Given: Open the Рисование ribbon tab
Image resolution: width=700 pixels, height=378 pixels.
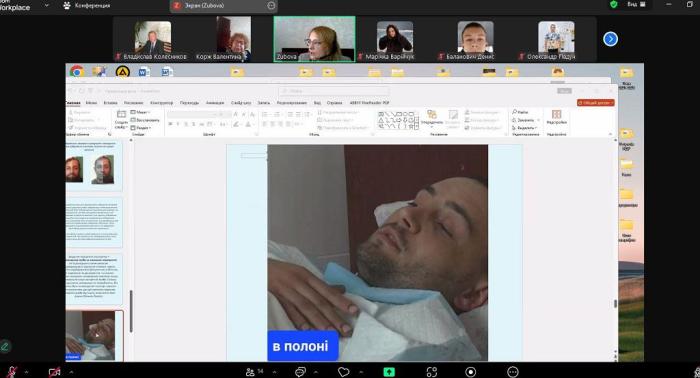Looking at the screenshot, I should tap(133, 103).
